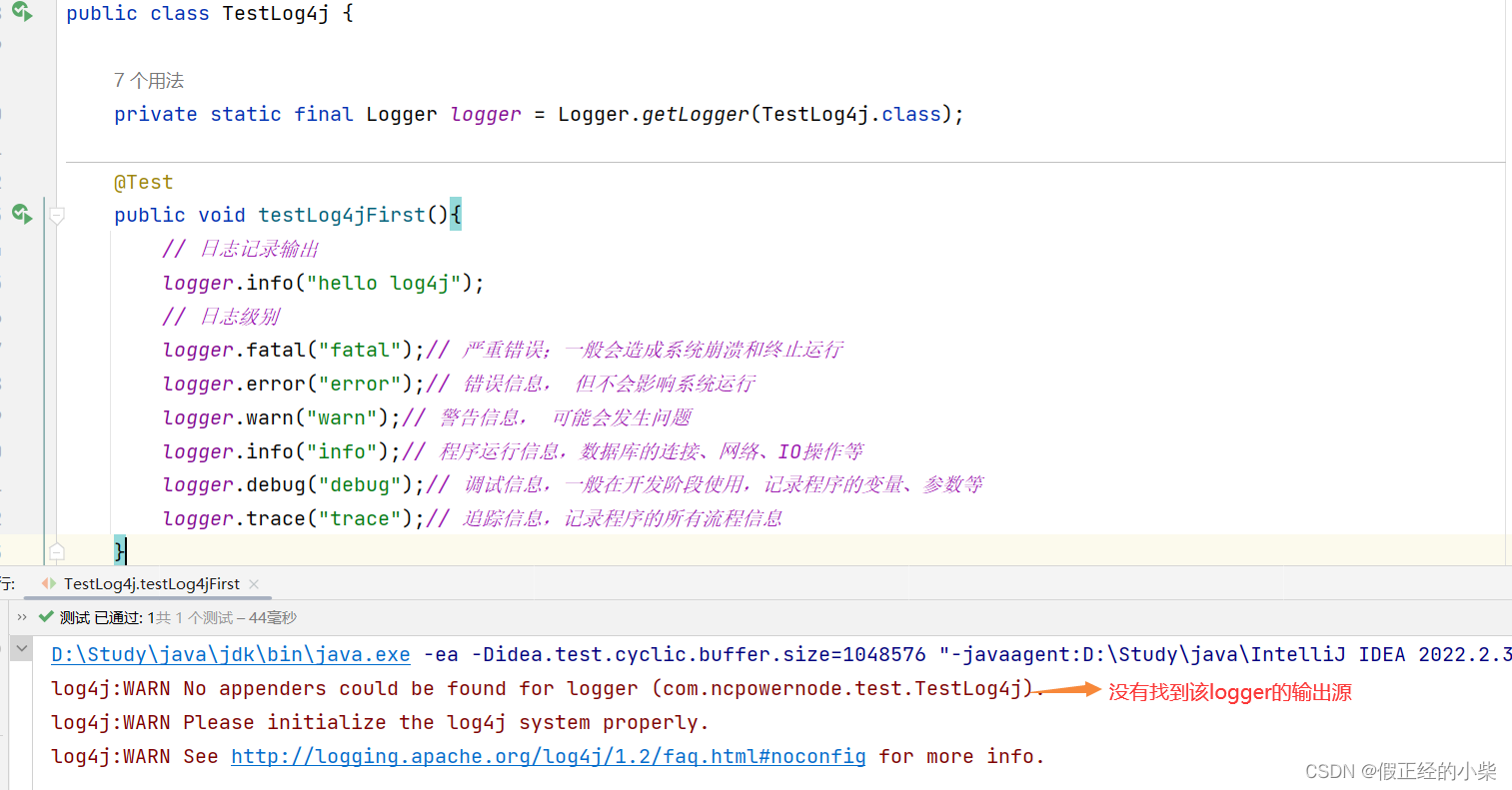This screenshot has width=1512, height=790.
Task: Click the '// 日志级别' comment
Action: pos(222,317)
